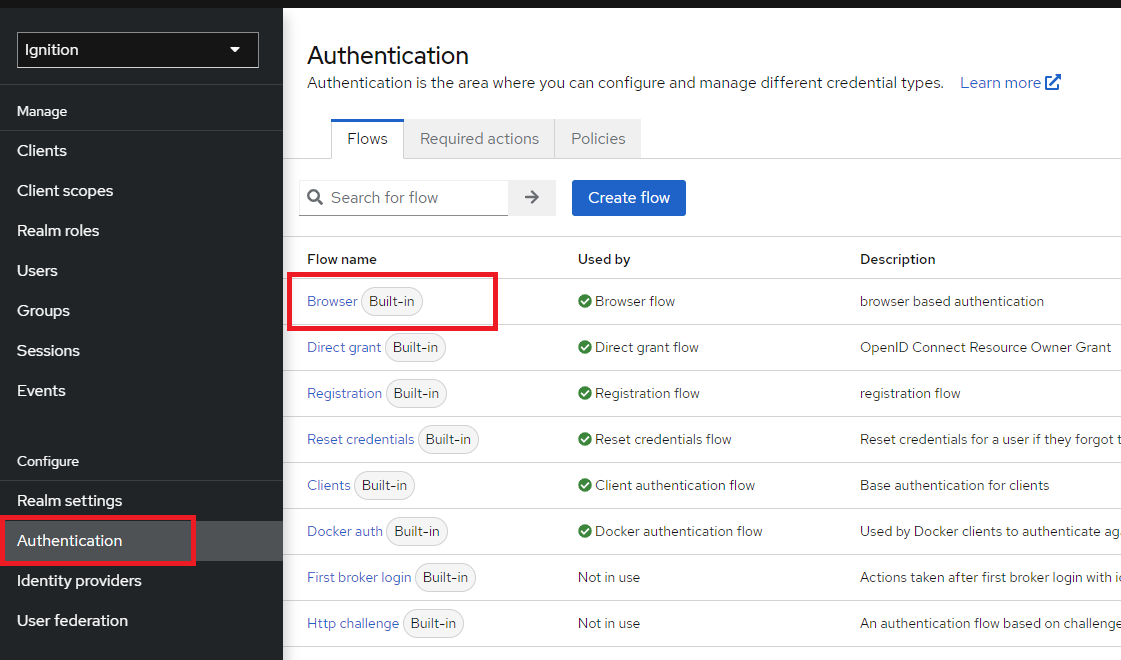
Task: Click the search arrow submit button
Action: point(532,198)
